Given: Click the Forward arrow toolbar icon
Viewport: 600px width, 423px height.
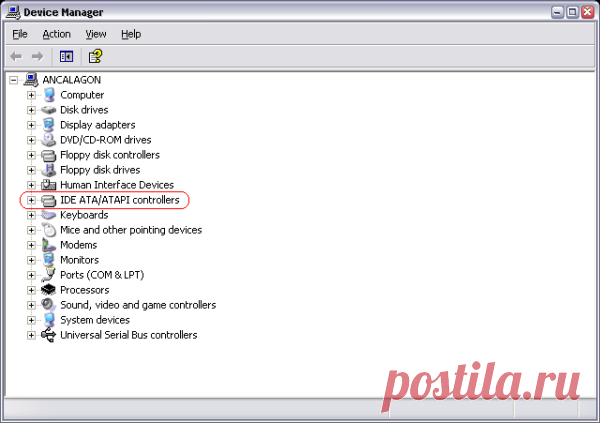Looking at the screenshot, I should pyautogui.click(x=38, y=57).
